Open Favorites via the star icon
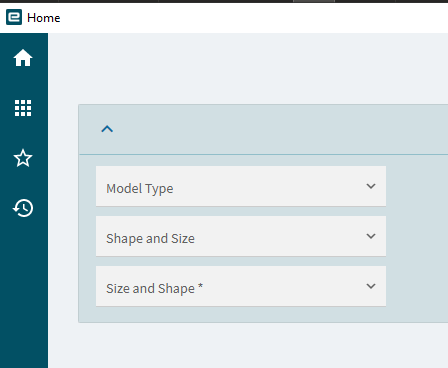The height and width of the screenshot is (368, 448). pos(23,158)
